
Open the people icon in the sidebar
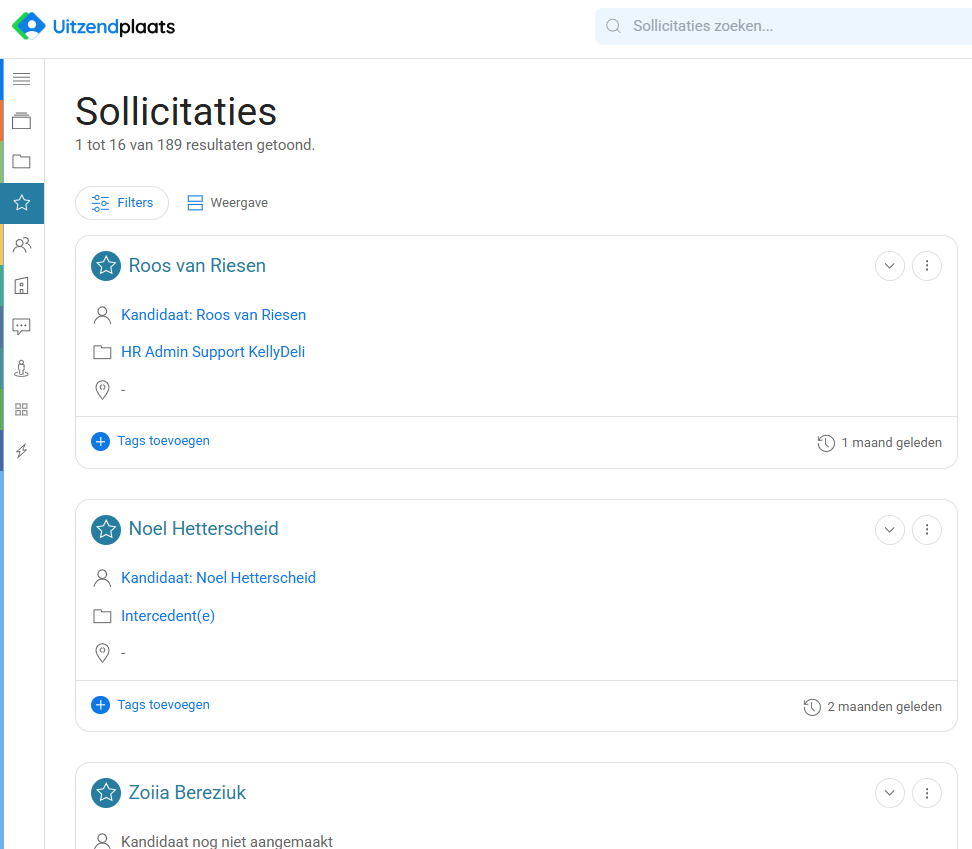22,244
